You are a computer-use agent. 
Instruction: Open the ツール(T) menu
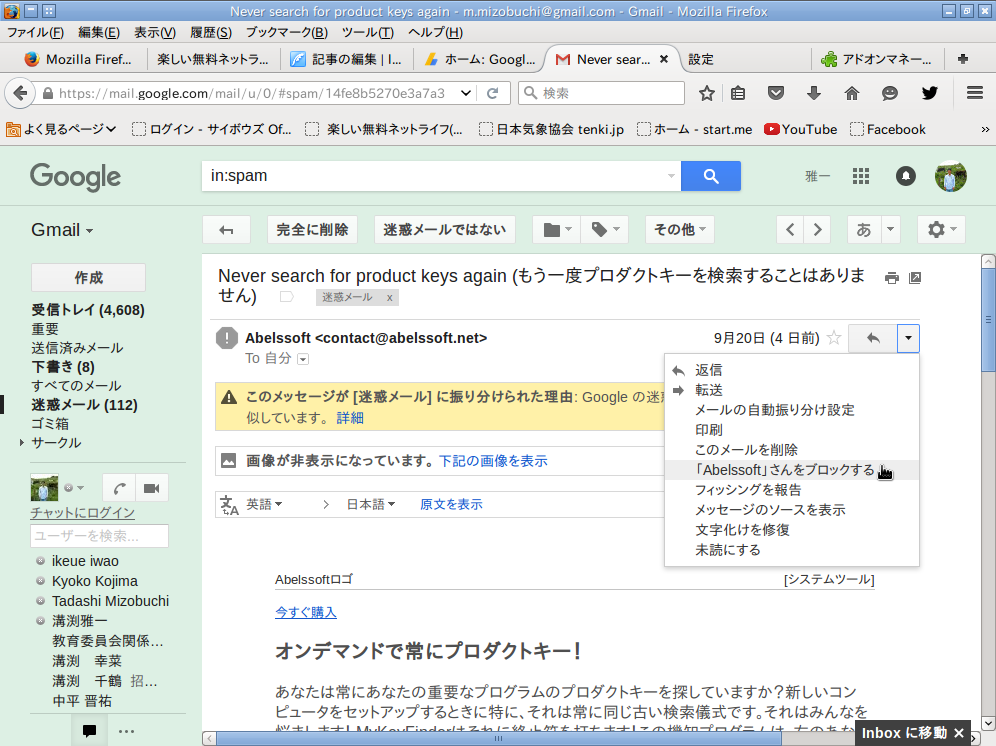(368, 32)
